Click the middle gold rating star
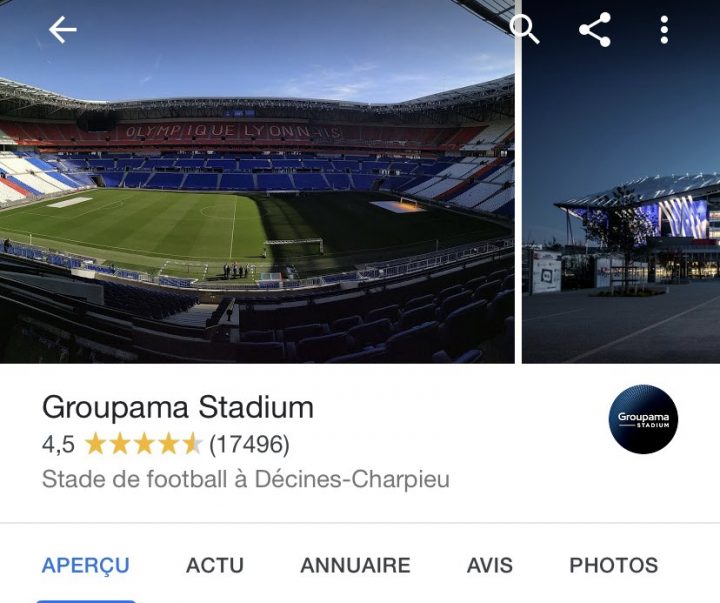 (x=143, y=444)
